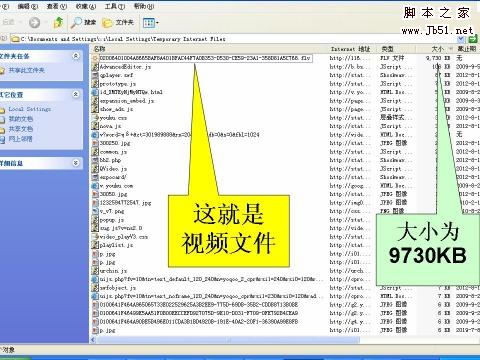This screenshot has width=480, height=360.
Task: Click the qplayer.swf file icon
Action: tap(95, 75)
